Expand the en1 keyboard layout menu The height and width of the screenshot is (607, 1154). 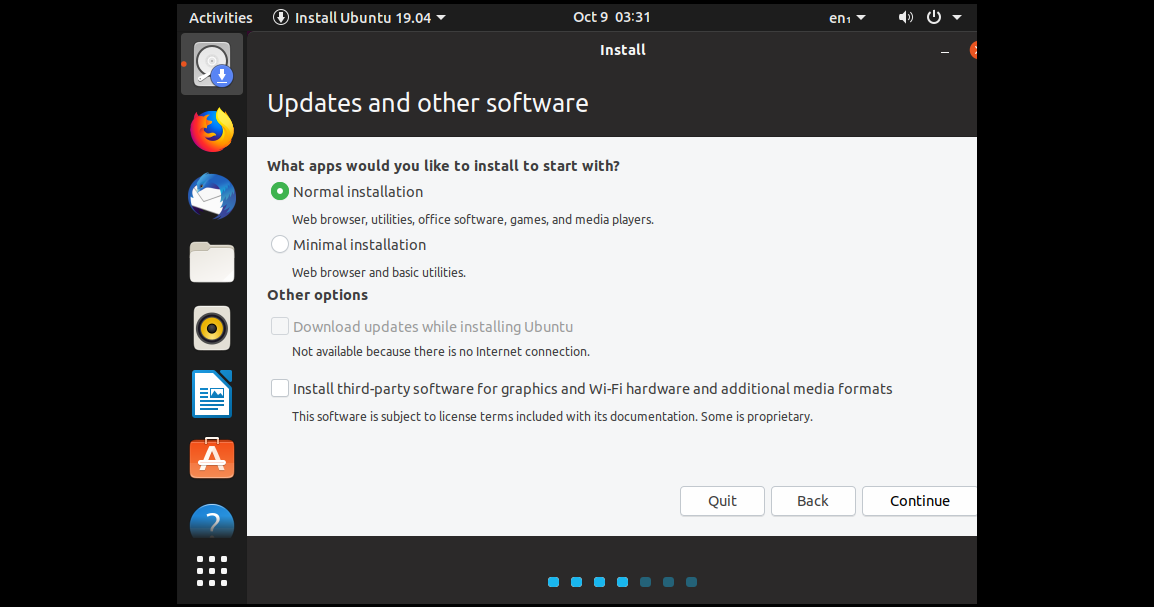tap(847, 17)
